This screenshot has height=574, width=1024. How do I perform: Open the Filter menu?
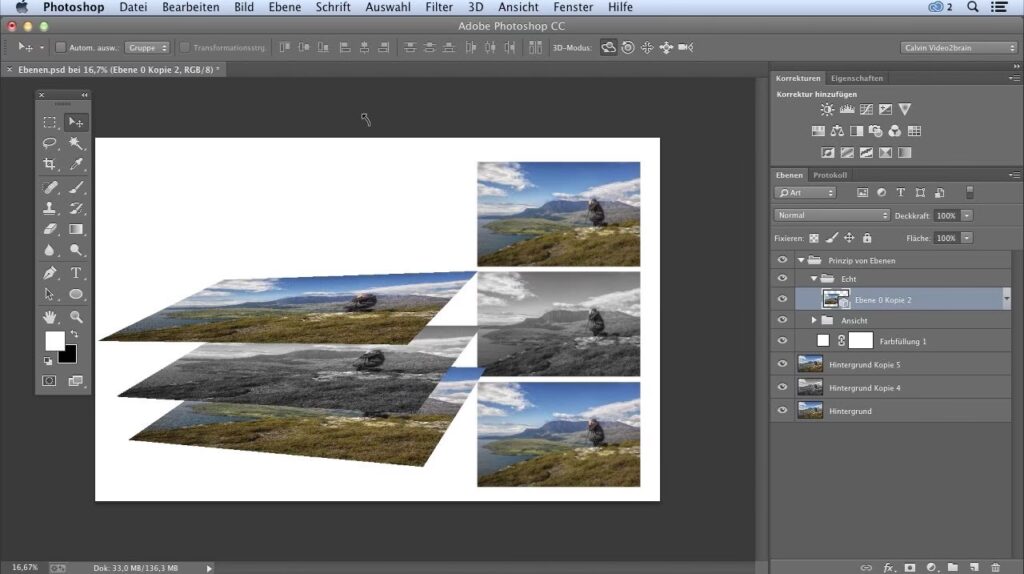pyautogui.click(x=438, y=7)
